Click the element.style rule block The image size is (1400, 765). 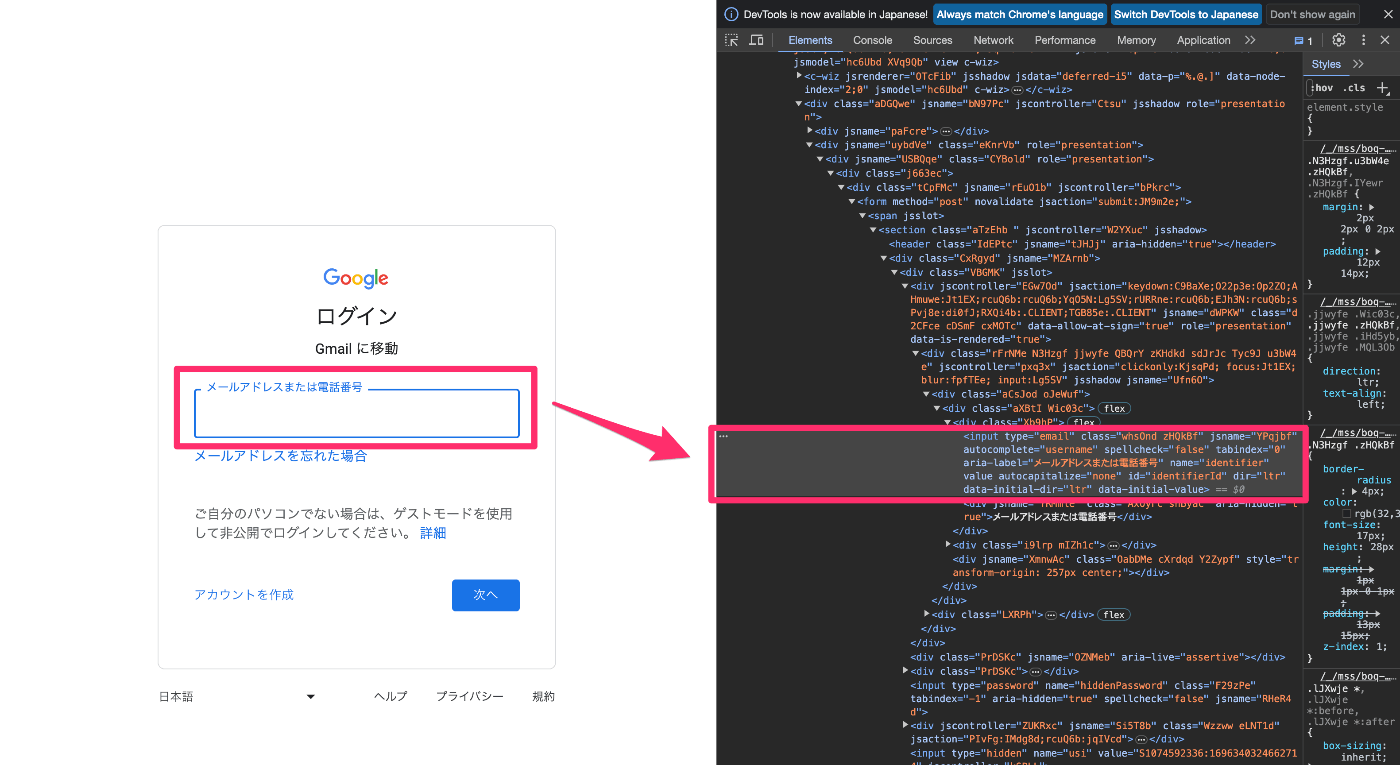1351,118
